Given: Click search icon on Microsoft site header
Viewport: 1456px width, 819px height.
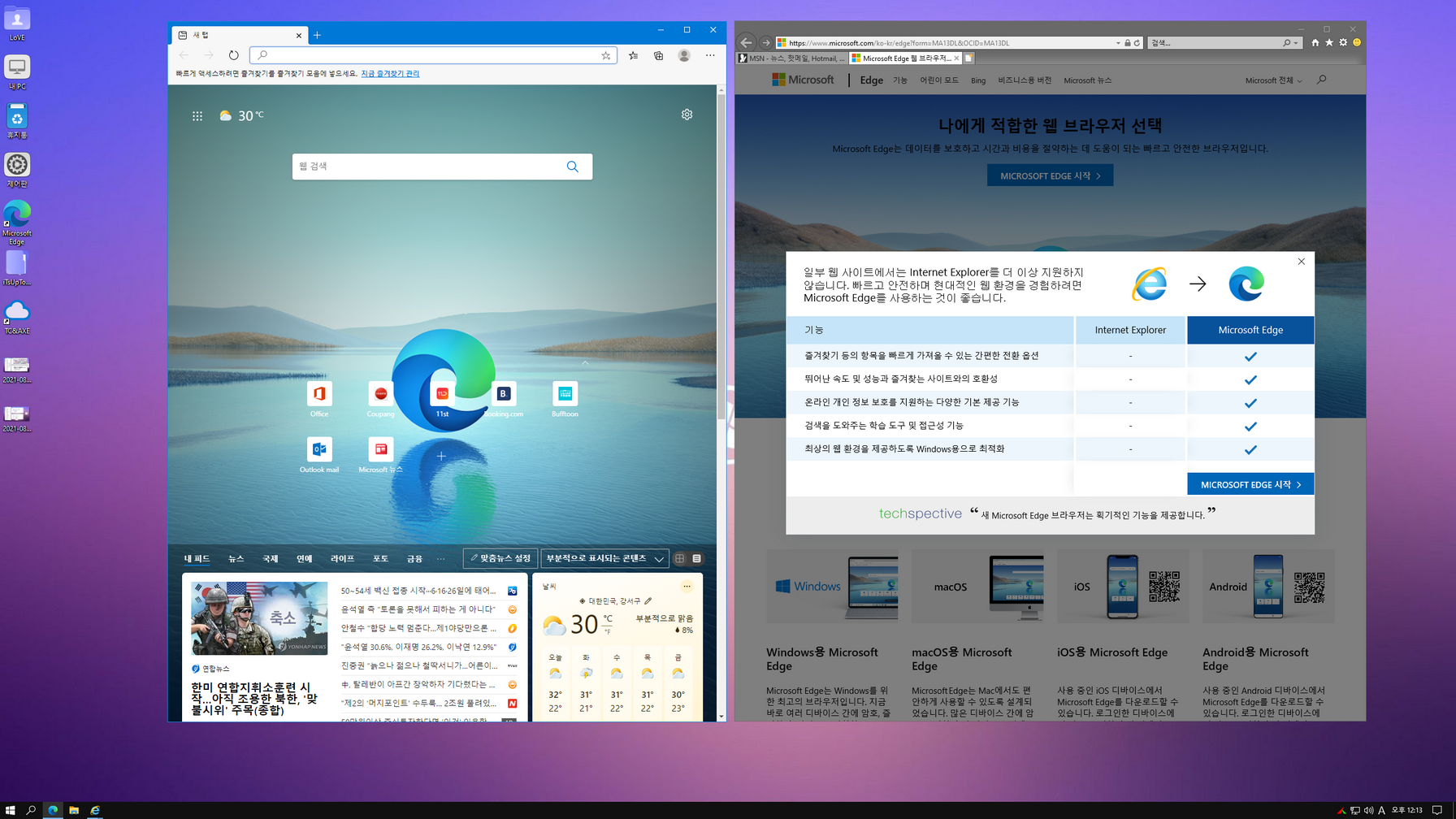Looking at the screenshot, I should point(1321,80).
